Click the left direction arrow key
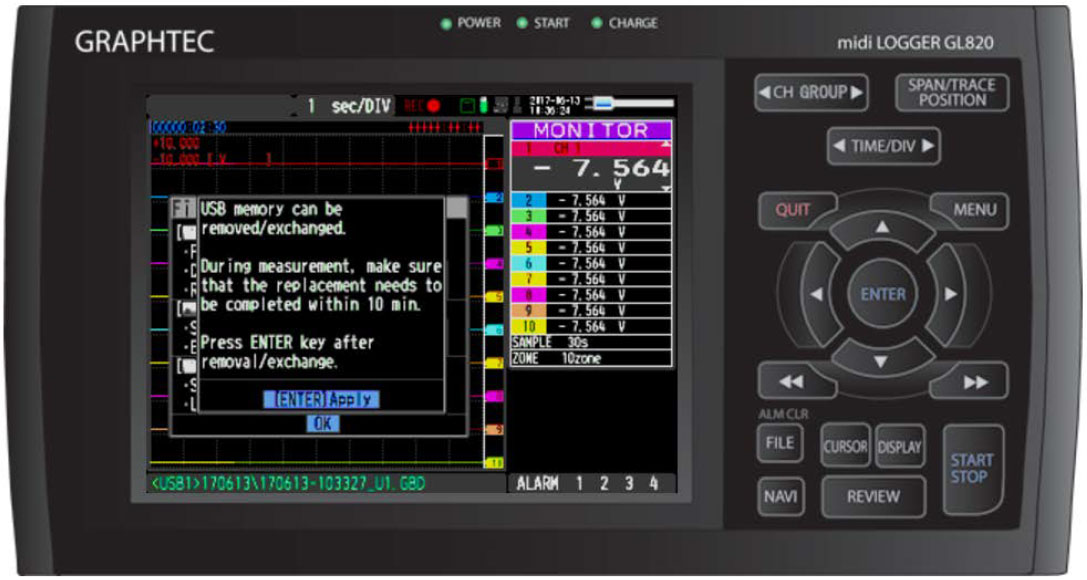Image resolution: width=1087 pixels, height=580 pixels. (817, 294)
